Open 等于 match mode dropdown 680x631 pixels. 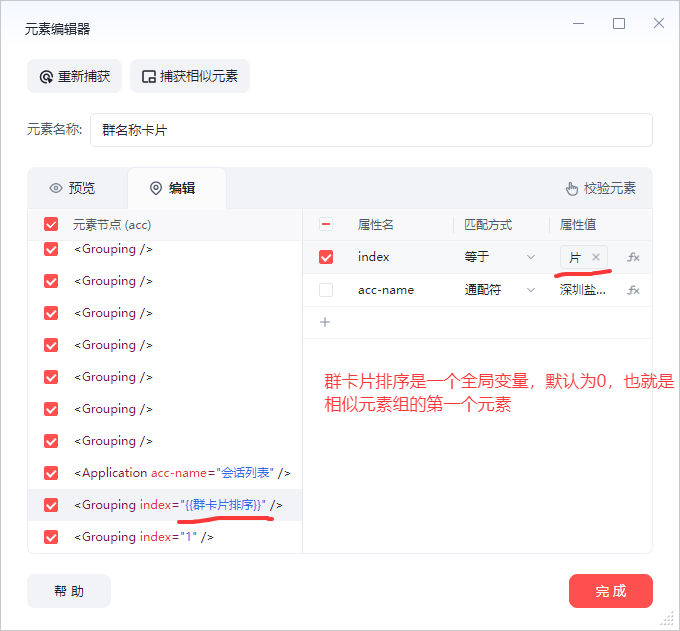coord(500,257)
